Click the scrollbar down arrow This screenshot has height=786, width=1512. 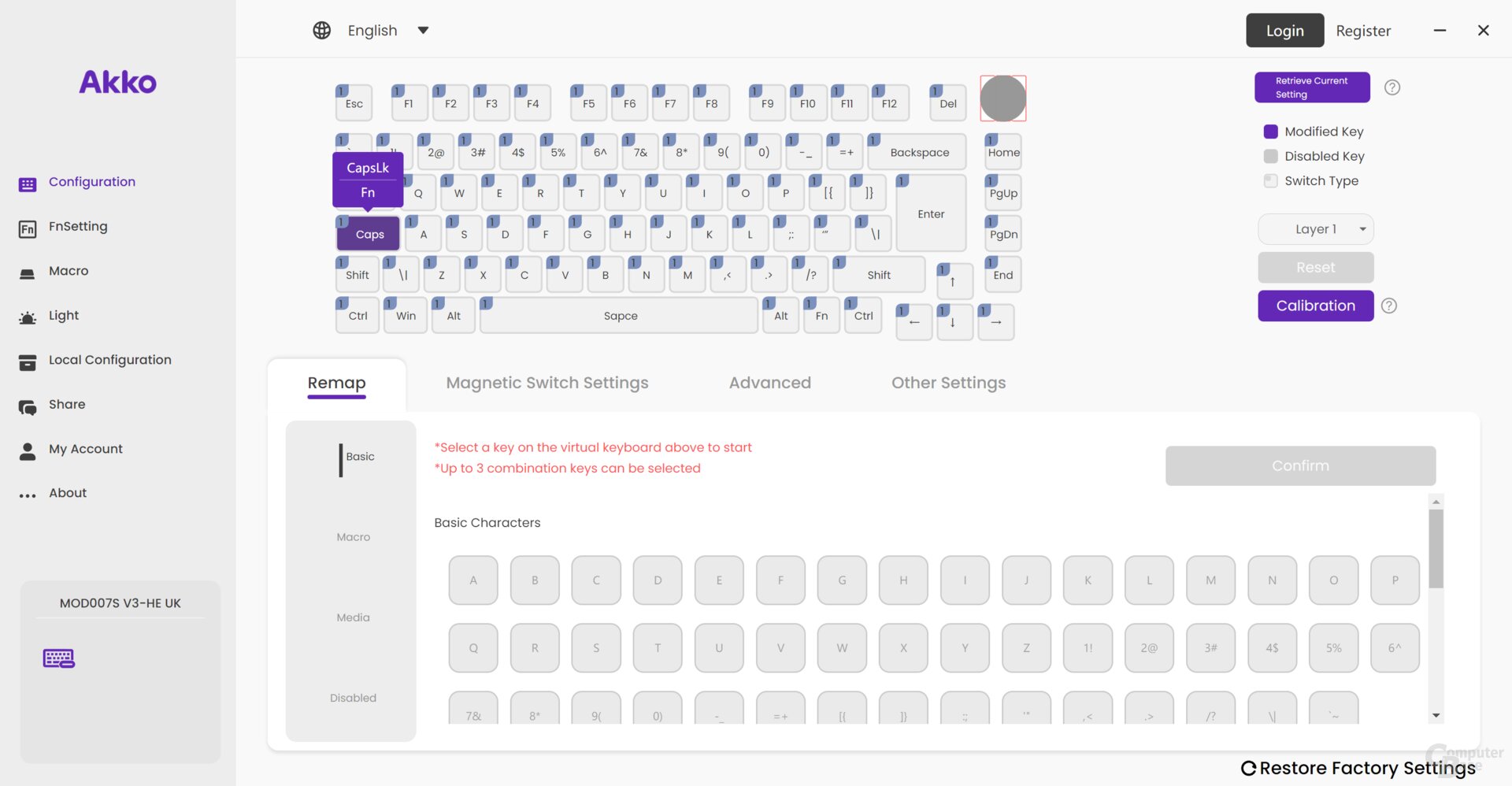tap(1436, 716)
